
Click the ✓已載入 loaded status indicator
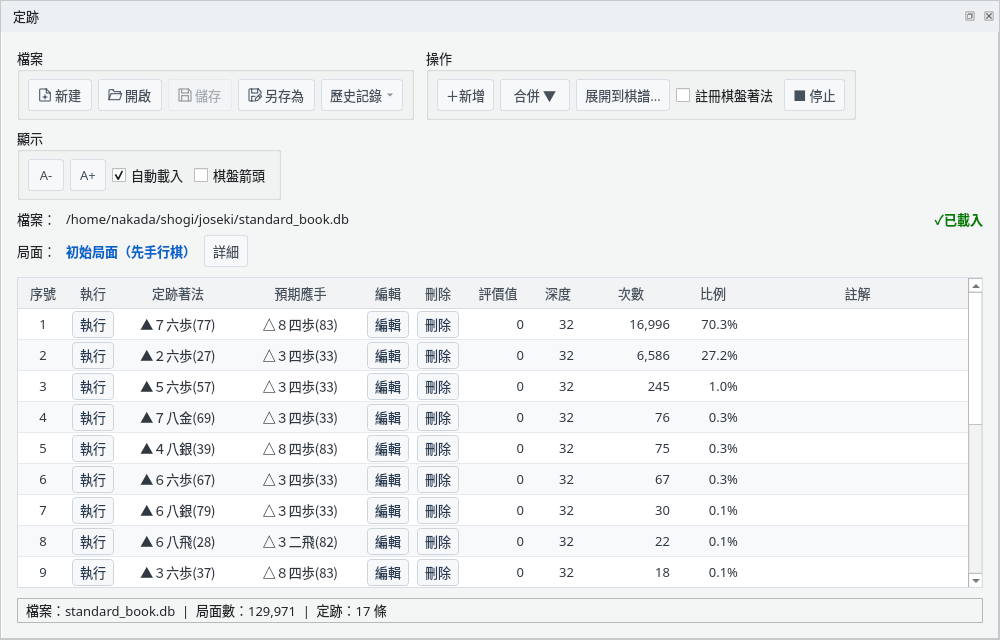[958, 220]
